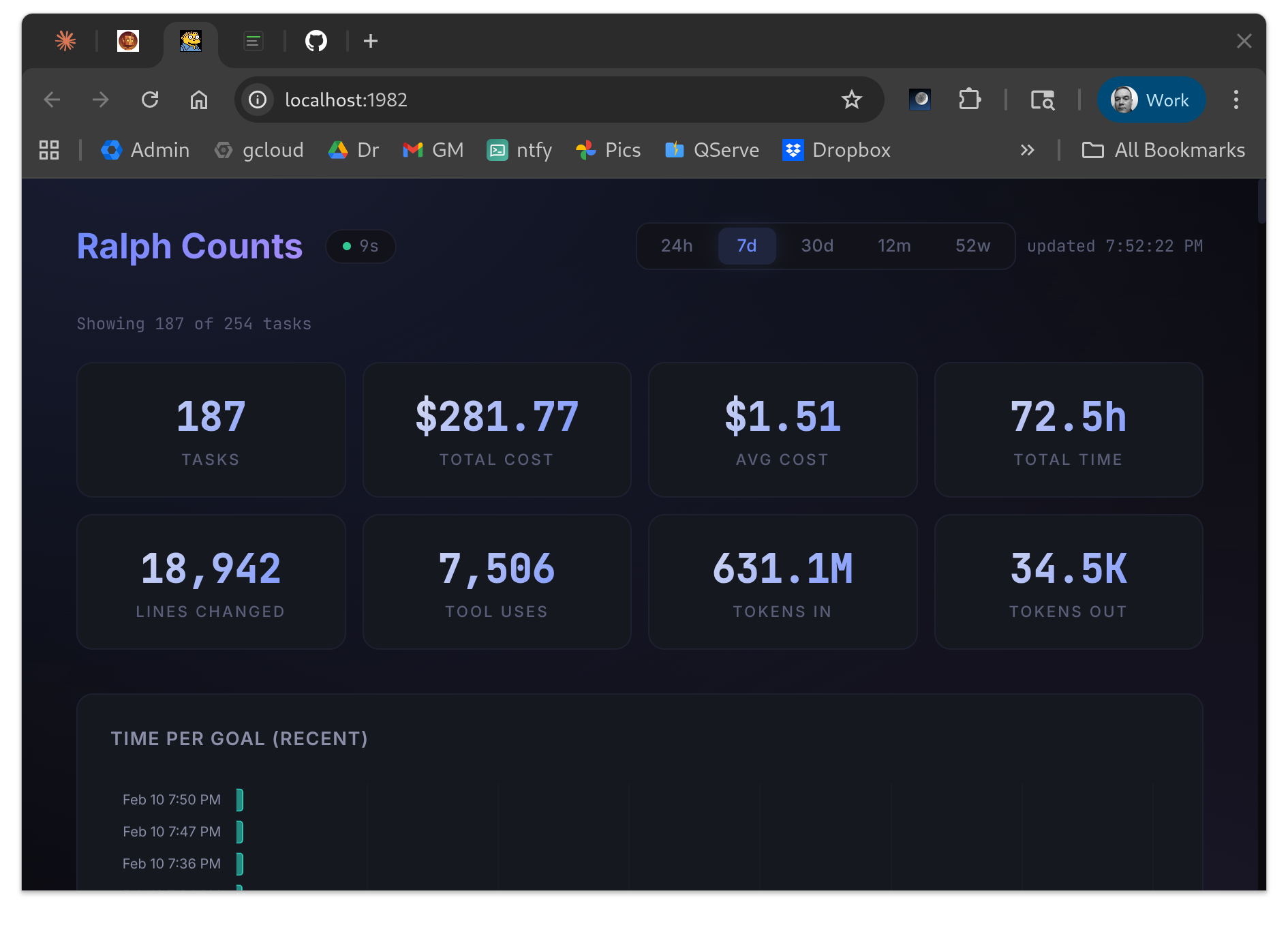Expand hidden bookmarks with the chevron
1288x934 pixels.
1028,150
